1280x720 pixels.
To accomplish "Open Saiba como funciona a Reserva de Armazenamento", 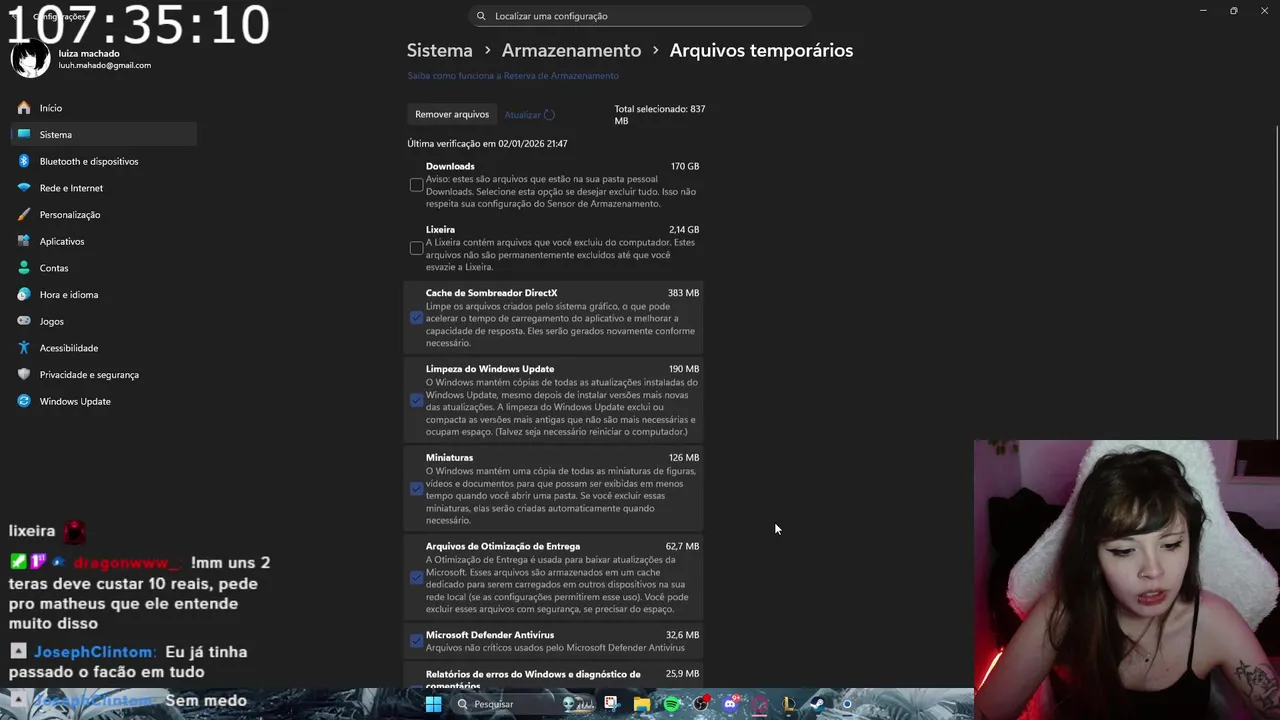I will (513, 76).
